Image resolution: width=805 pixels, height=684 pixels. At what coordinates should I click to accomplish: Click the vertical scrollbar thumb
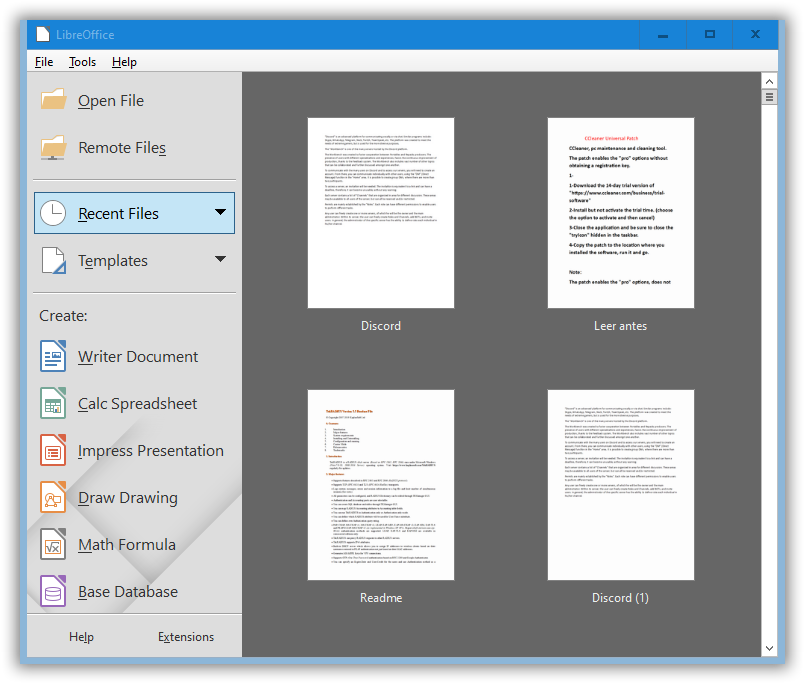click(769, 97)
